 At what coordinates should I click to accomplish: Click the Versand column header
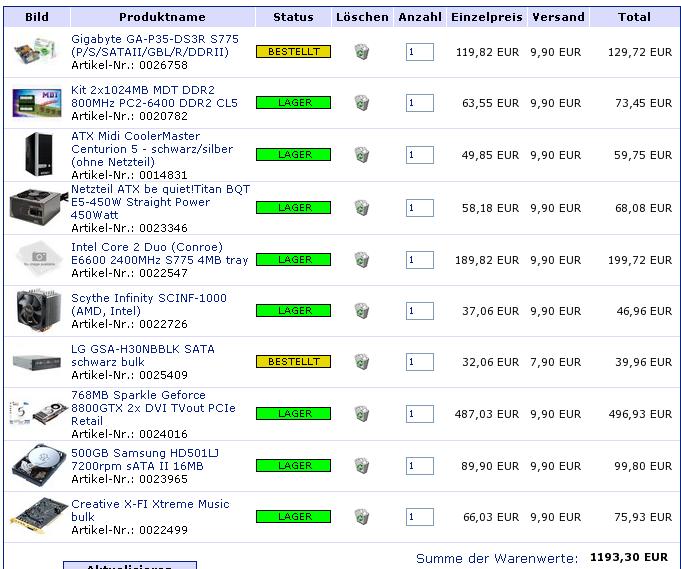tap(559, 17)
